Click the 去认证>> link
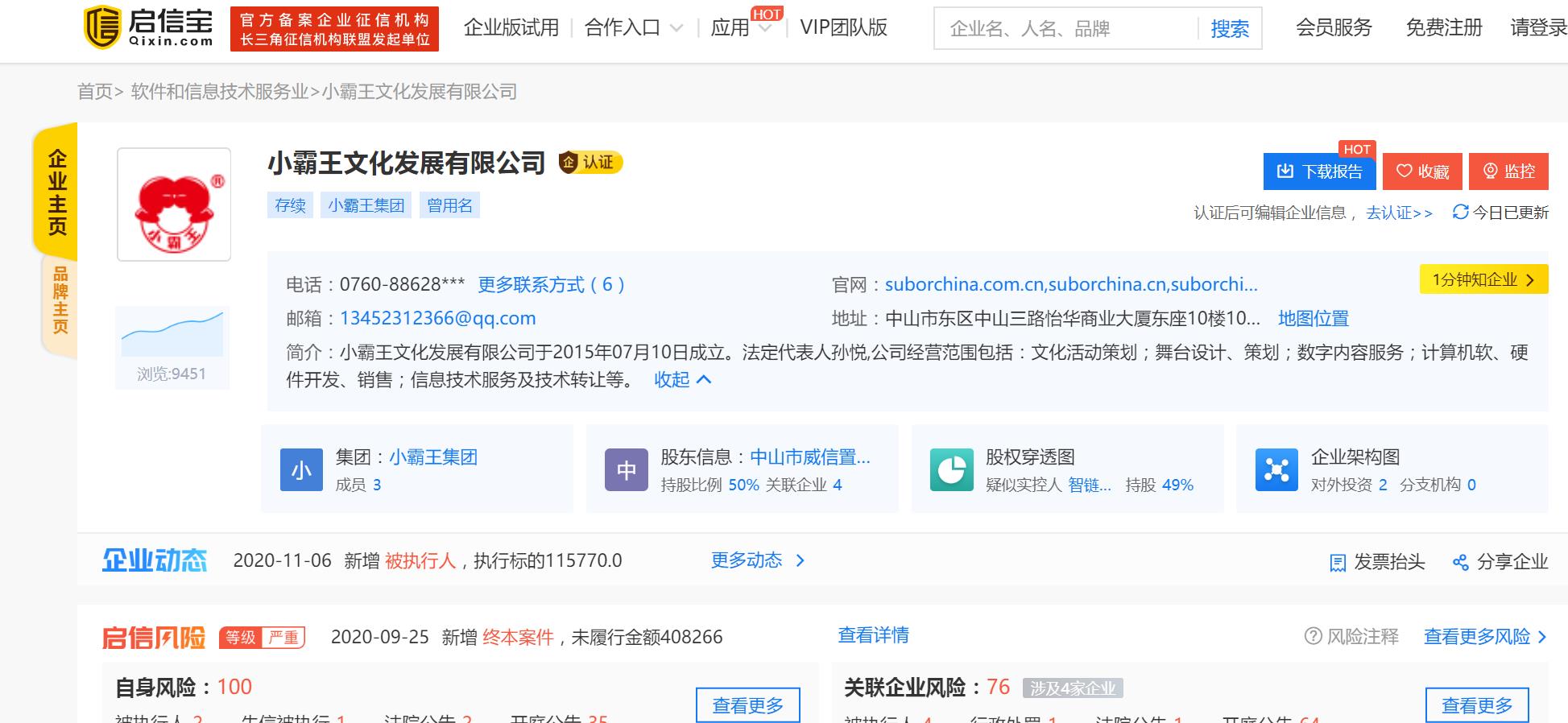 tap(1400, 213)
